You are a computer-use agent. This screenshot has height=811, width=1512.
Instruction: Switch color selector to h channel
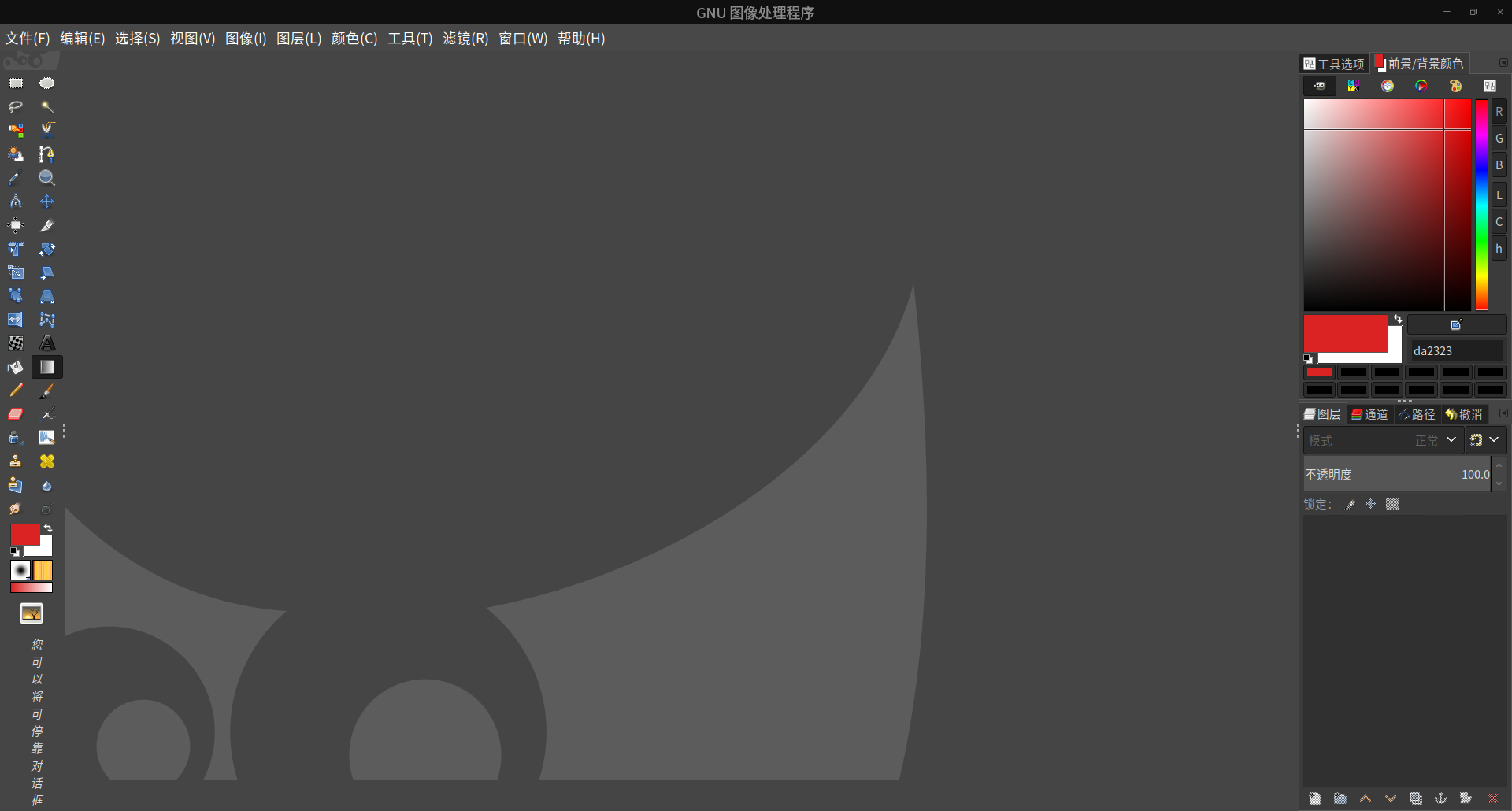pos(1499,249)
